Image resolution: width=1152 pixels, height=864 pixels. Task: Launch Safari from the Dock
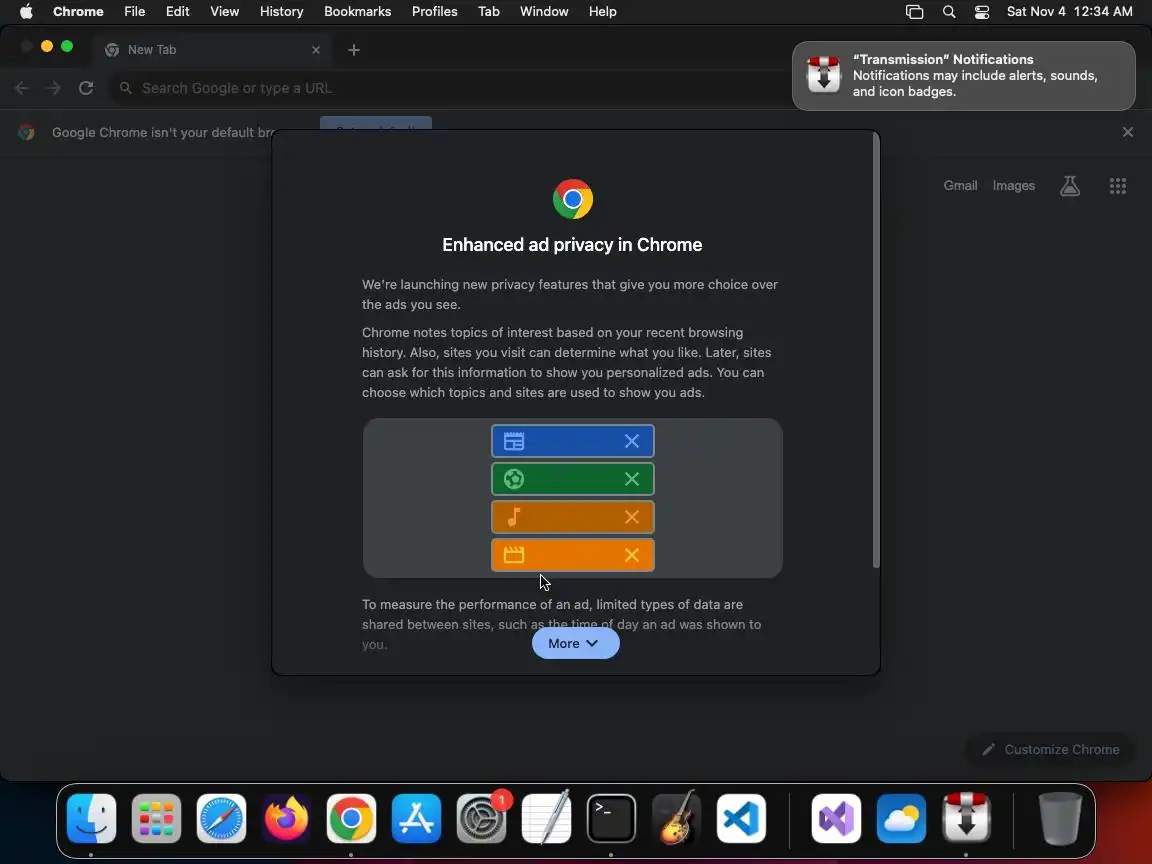click(221, 818)
